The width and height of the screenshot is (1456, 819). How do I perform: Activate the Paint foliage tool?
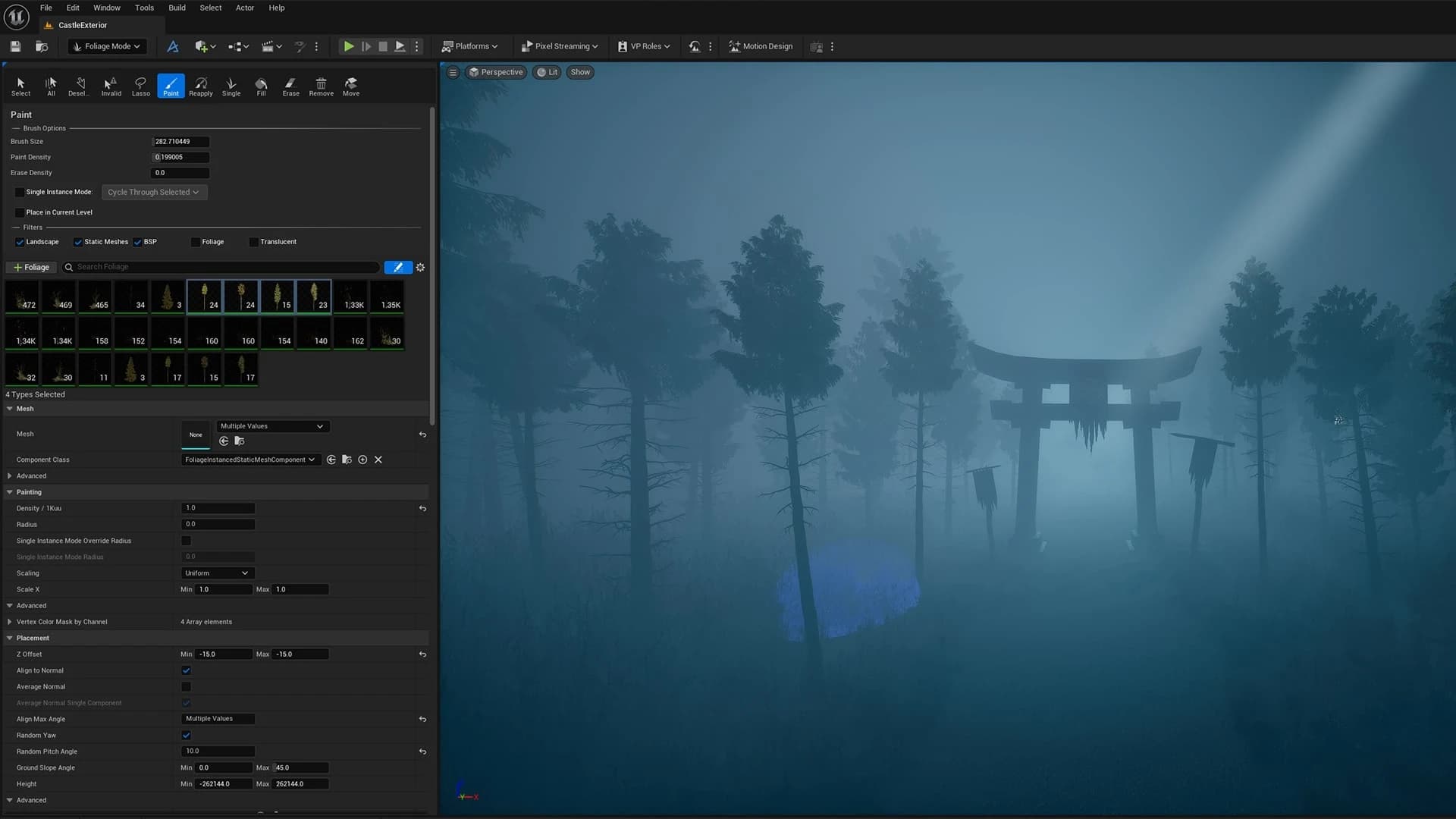[171, 86]
